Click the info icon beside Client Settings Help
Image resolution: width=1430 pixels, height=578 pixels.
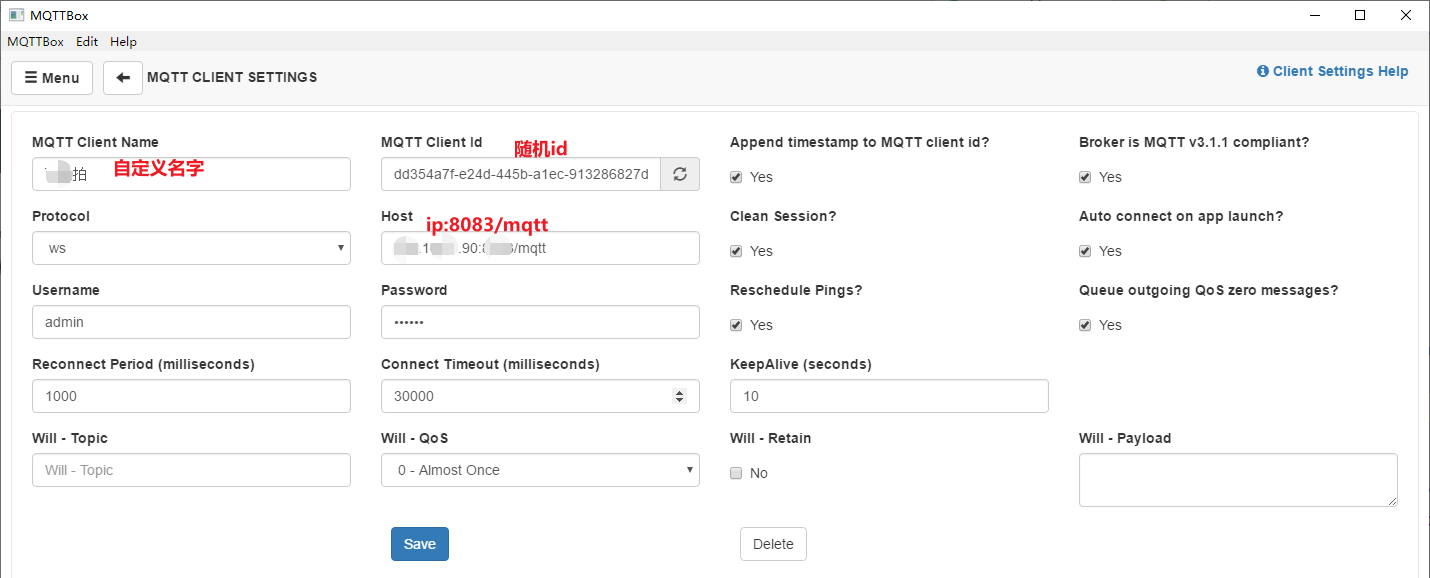[1264, 71]
